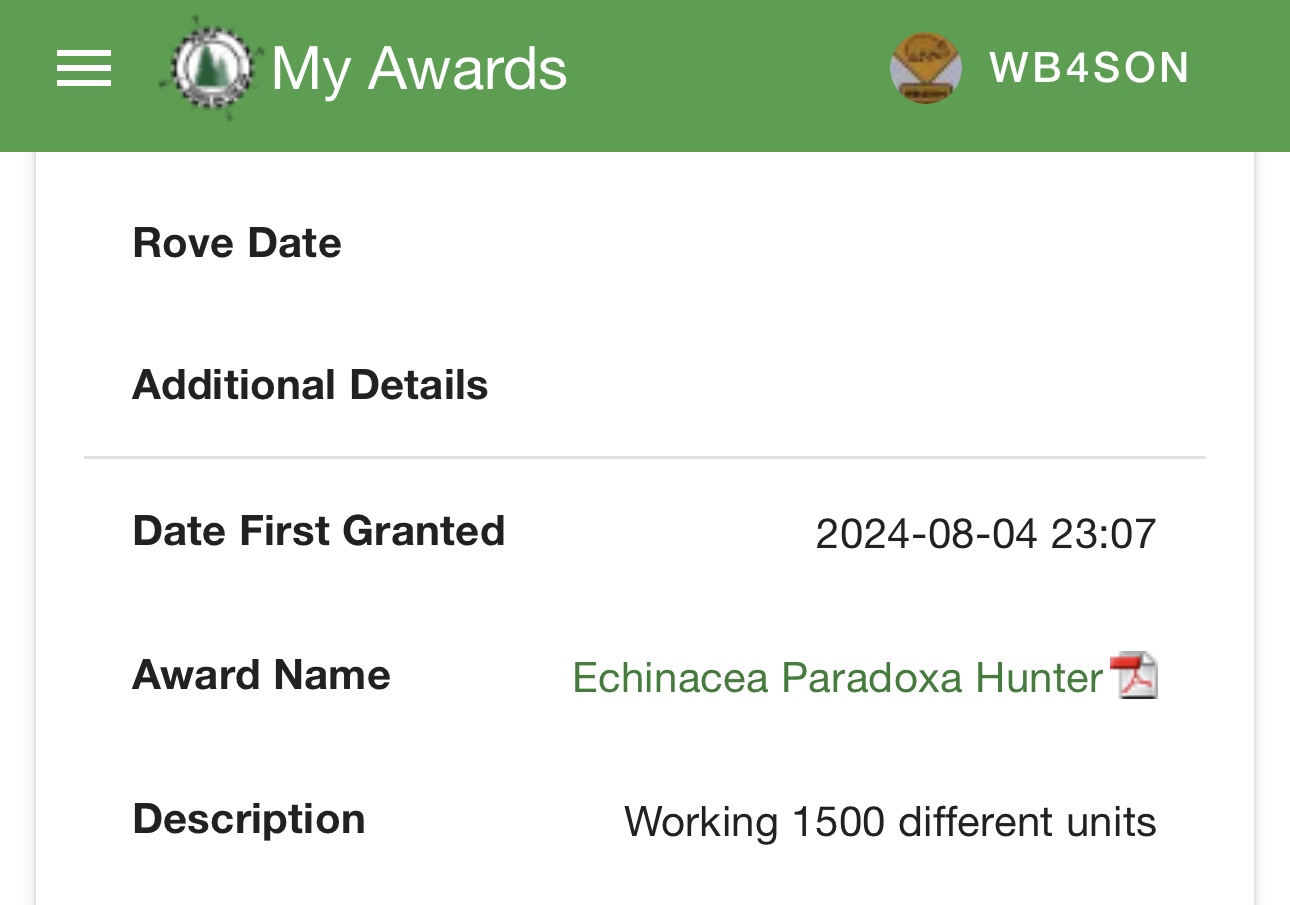The image size is (1290, 905).
Task: Download the award certificate PDF icon
Action: coord(1134,676)
